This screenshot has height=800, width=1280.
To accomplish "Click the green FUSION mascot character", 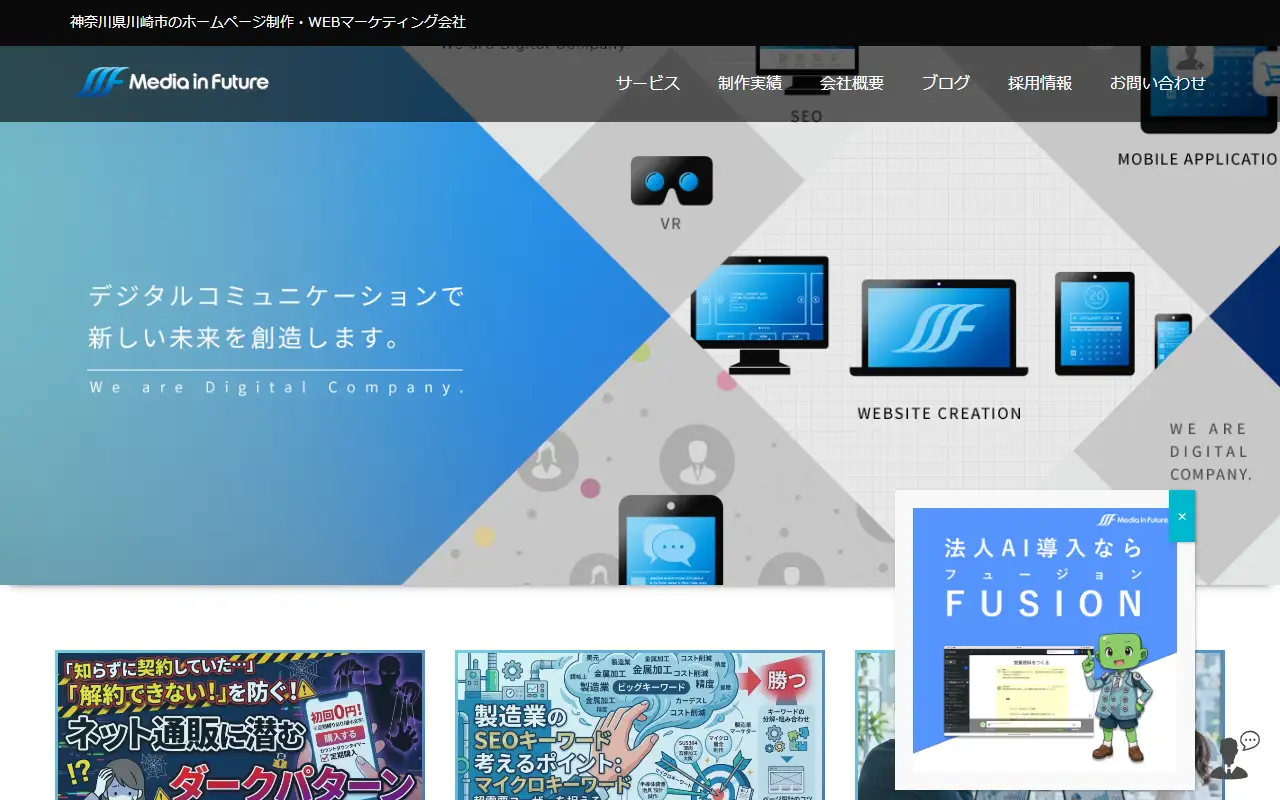I will (x=1118, y=697).
